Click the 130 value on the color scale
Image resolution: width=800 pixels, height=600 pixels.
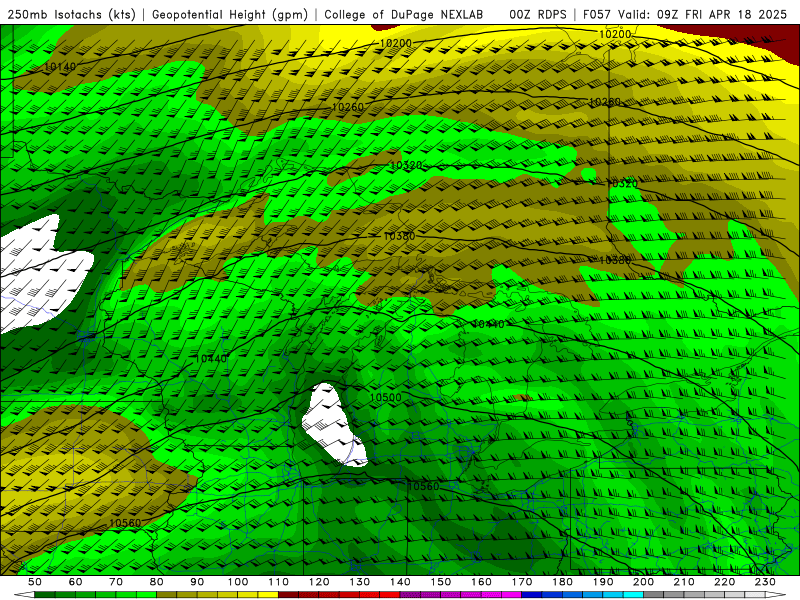tap(360, 582)
